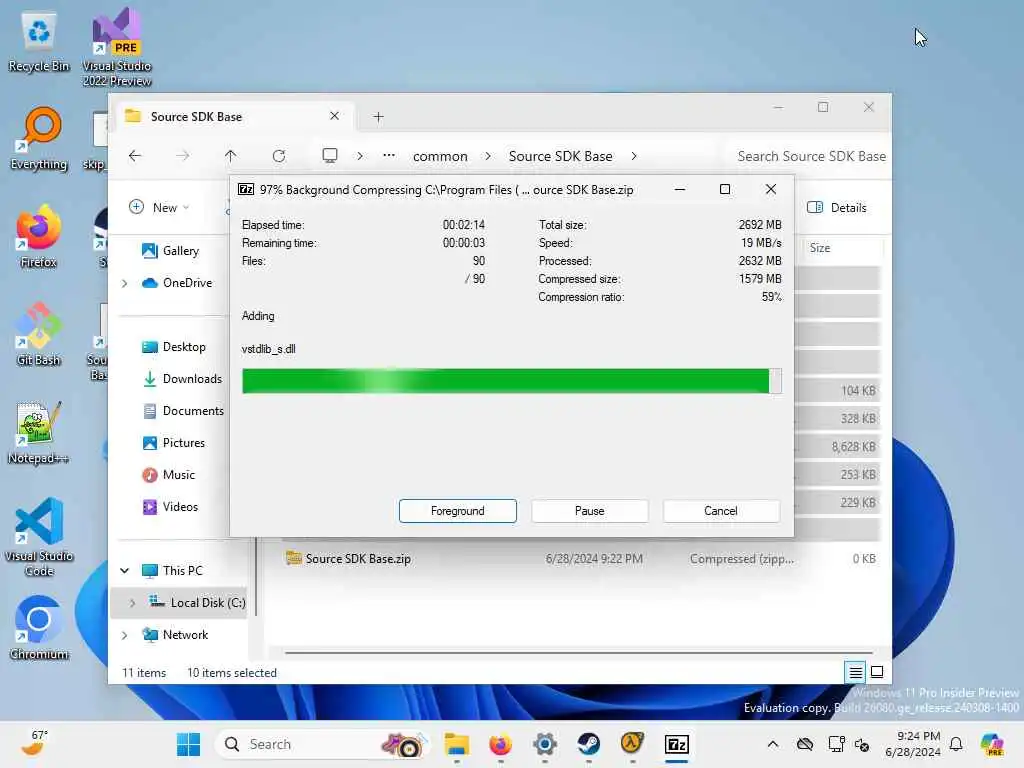Toggle the Details pane
1024x768 pixels.
[837, 208]
